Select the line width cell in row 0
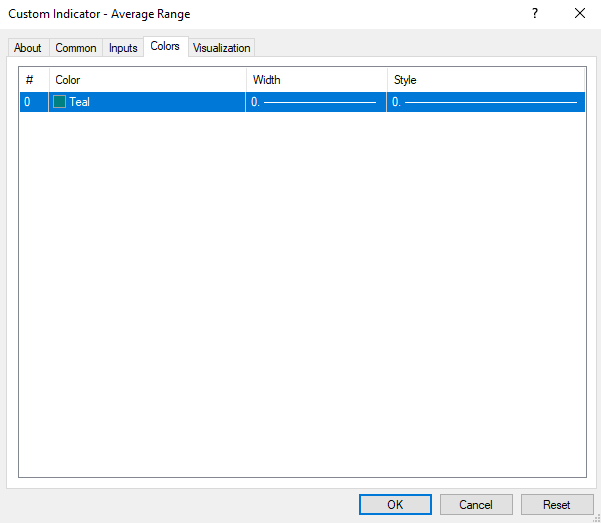The width and height of the screenshot is (601, 523). [x=316, y=102]
